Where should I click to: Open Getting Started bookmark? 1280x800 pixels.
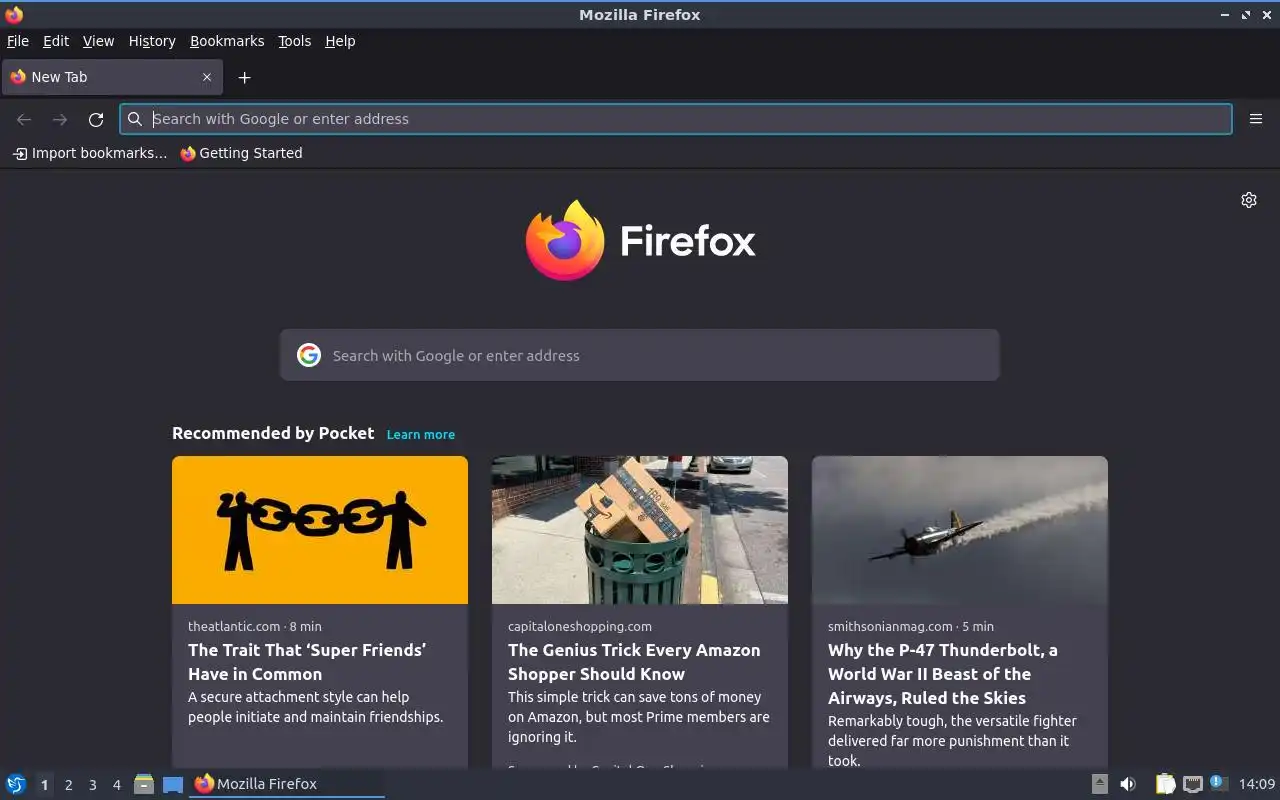point(241,153)
